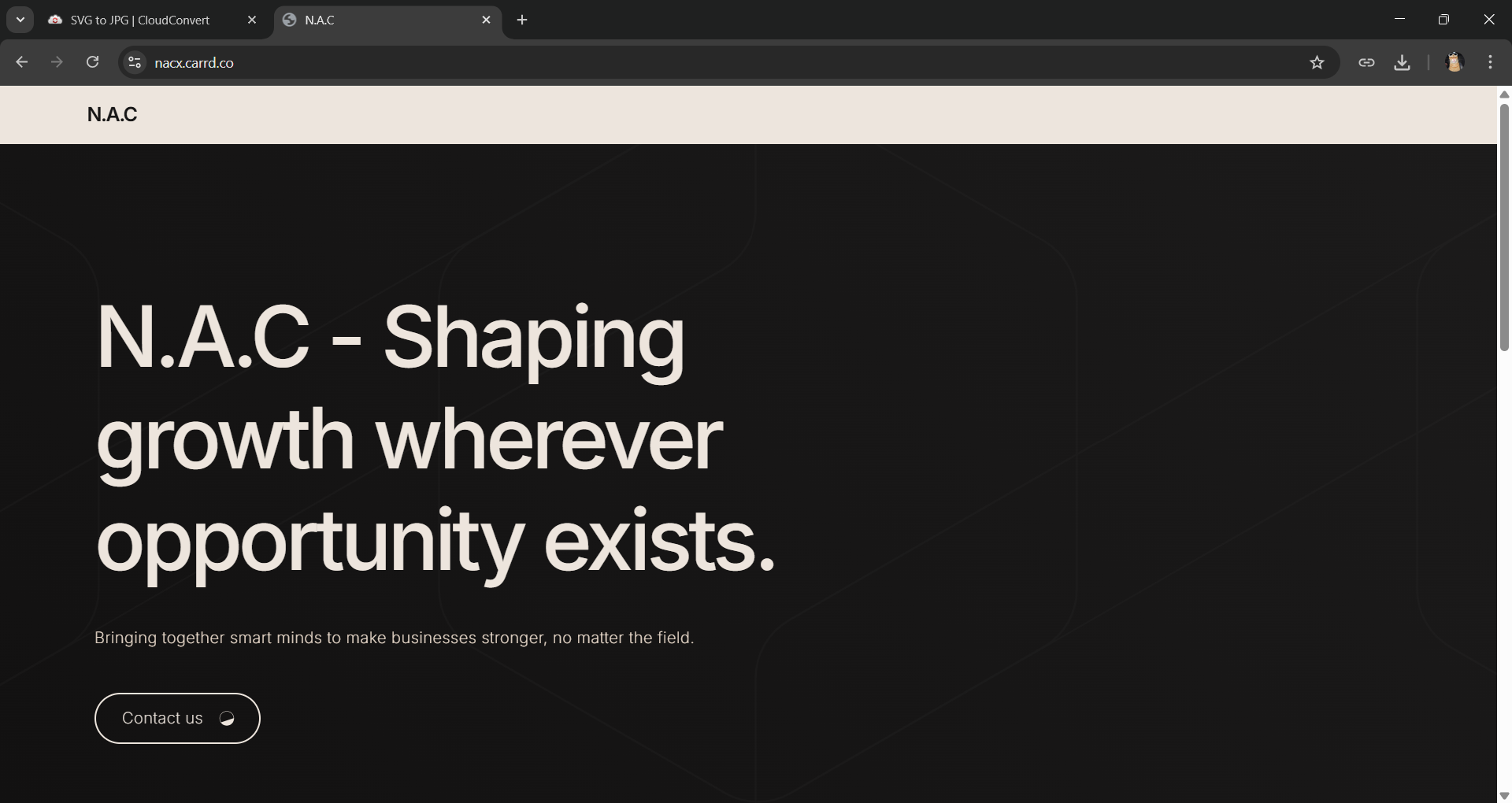This screenshot has height=803, width=1512.
Task: Click the browser back arrow
Action: pyautogui.click(x=22, y=62)
